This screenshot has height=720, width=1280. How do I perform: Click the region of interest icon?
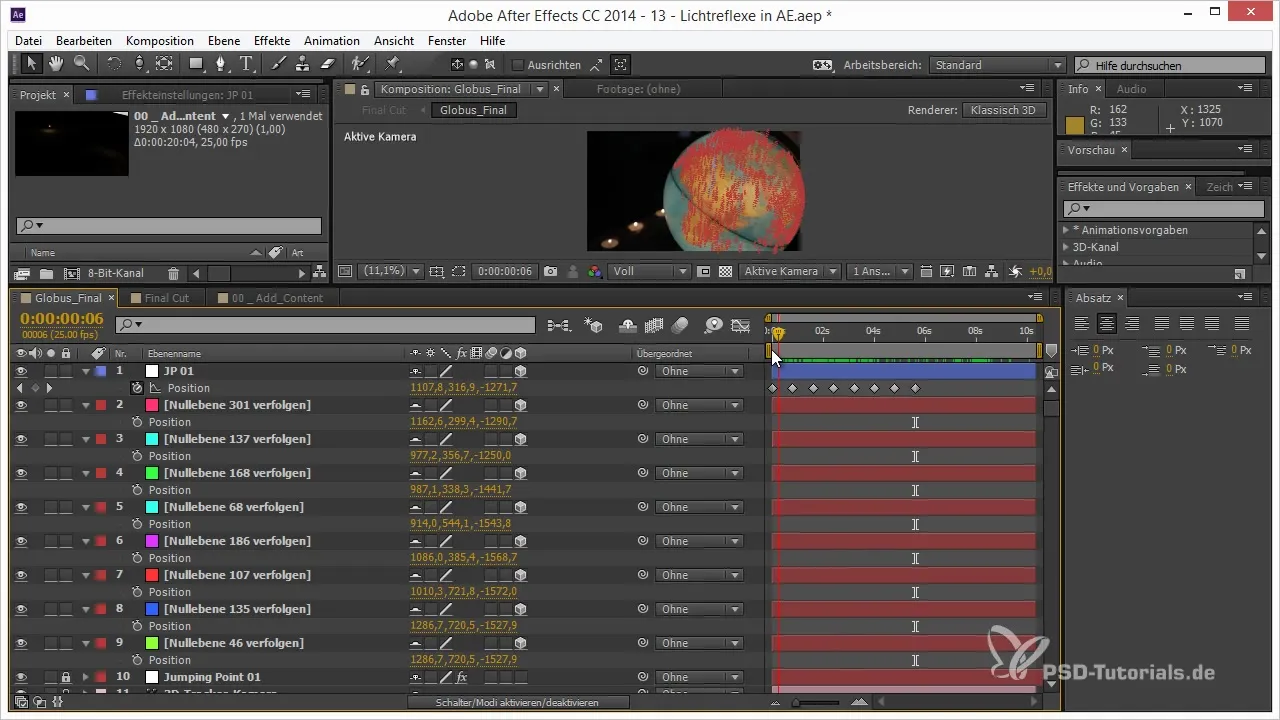[x=459, y=271]
